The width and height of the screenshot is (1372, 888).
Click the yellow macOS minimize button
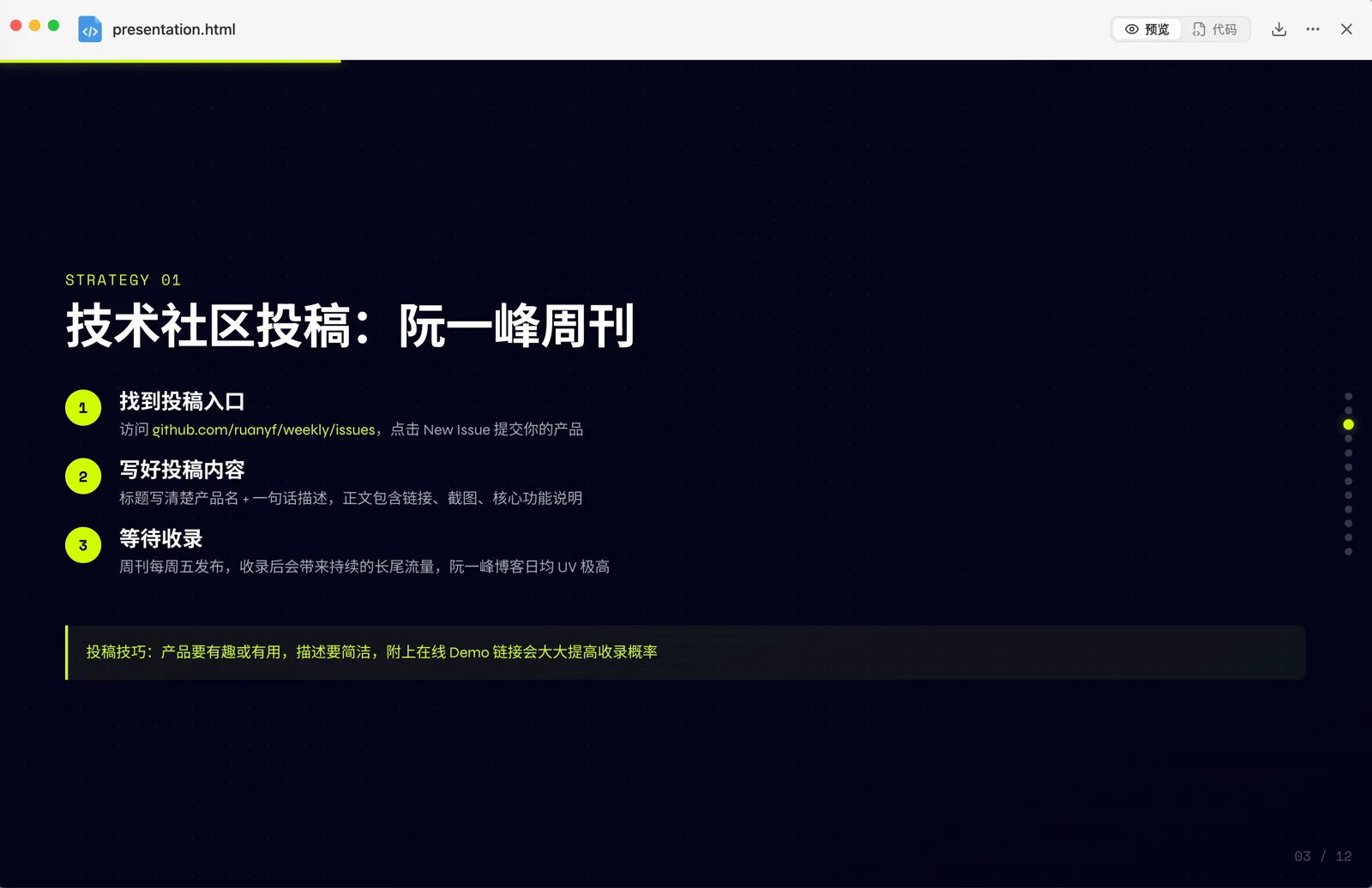coord(35,26)
